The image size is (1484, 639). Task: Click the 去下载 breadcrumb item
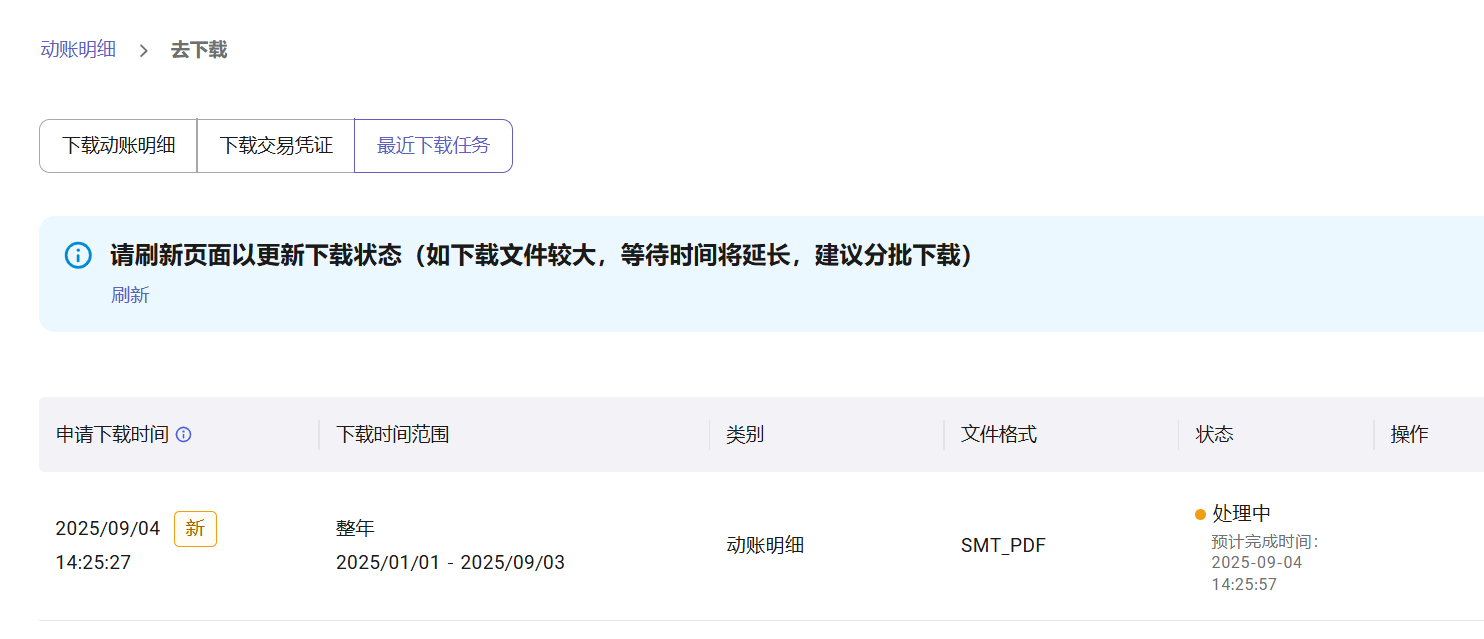(199, 49)
